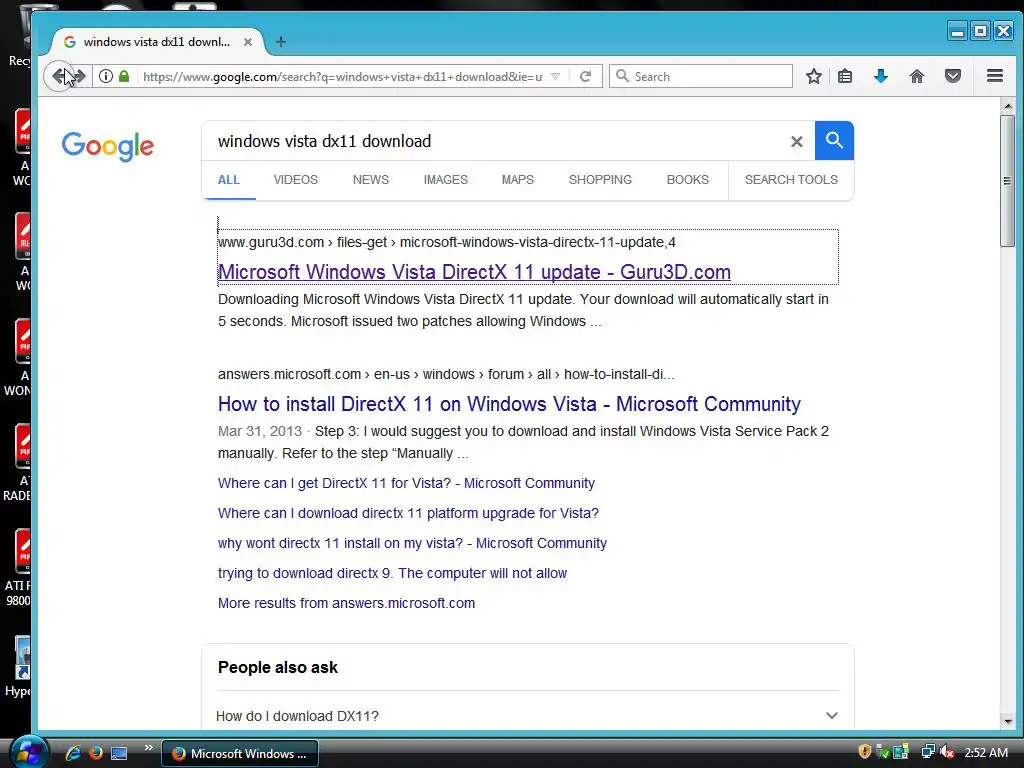Switch to NEWS results tab
Image resolution: width=1024 pixels, height=768 pixels.
click(x=371, y=180)
